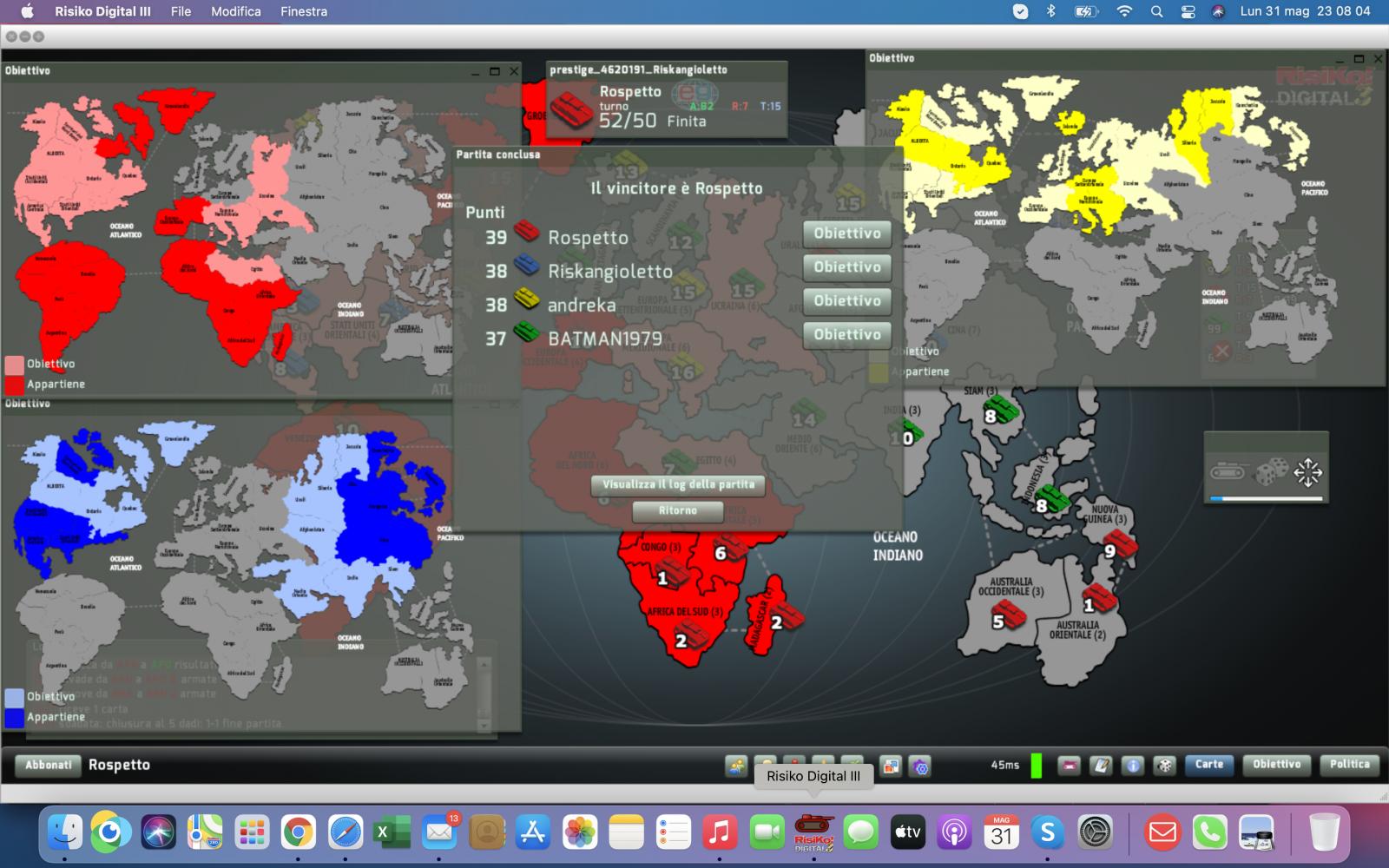Select the two-dice attack icon in action panel
Viewport: 1389px width, 868px height.
(1271, 473)
